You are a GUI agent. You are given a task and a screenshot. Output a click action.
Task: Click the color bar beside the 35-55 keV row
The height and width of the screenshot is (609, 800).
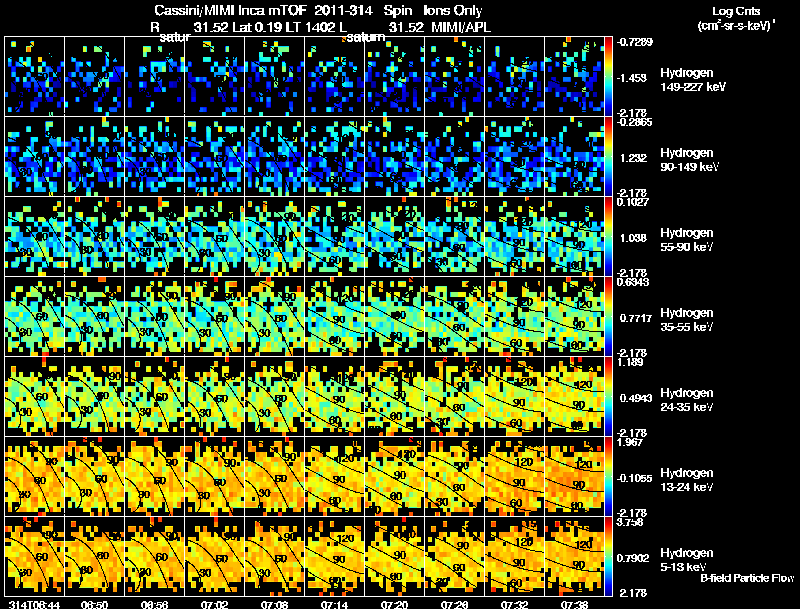[608, 316]
